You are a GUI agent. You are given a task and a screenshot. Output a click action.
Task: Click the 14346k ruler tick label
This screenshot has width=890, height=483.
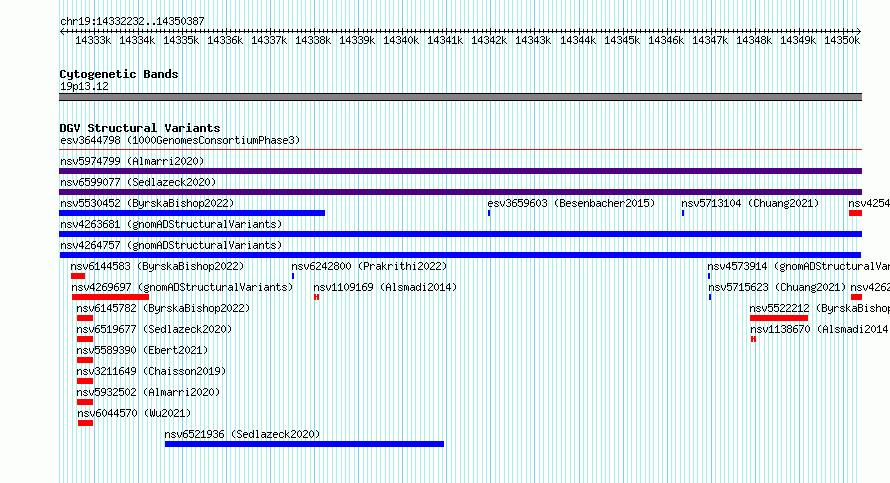point(666,40)
